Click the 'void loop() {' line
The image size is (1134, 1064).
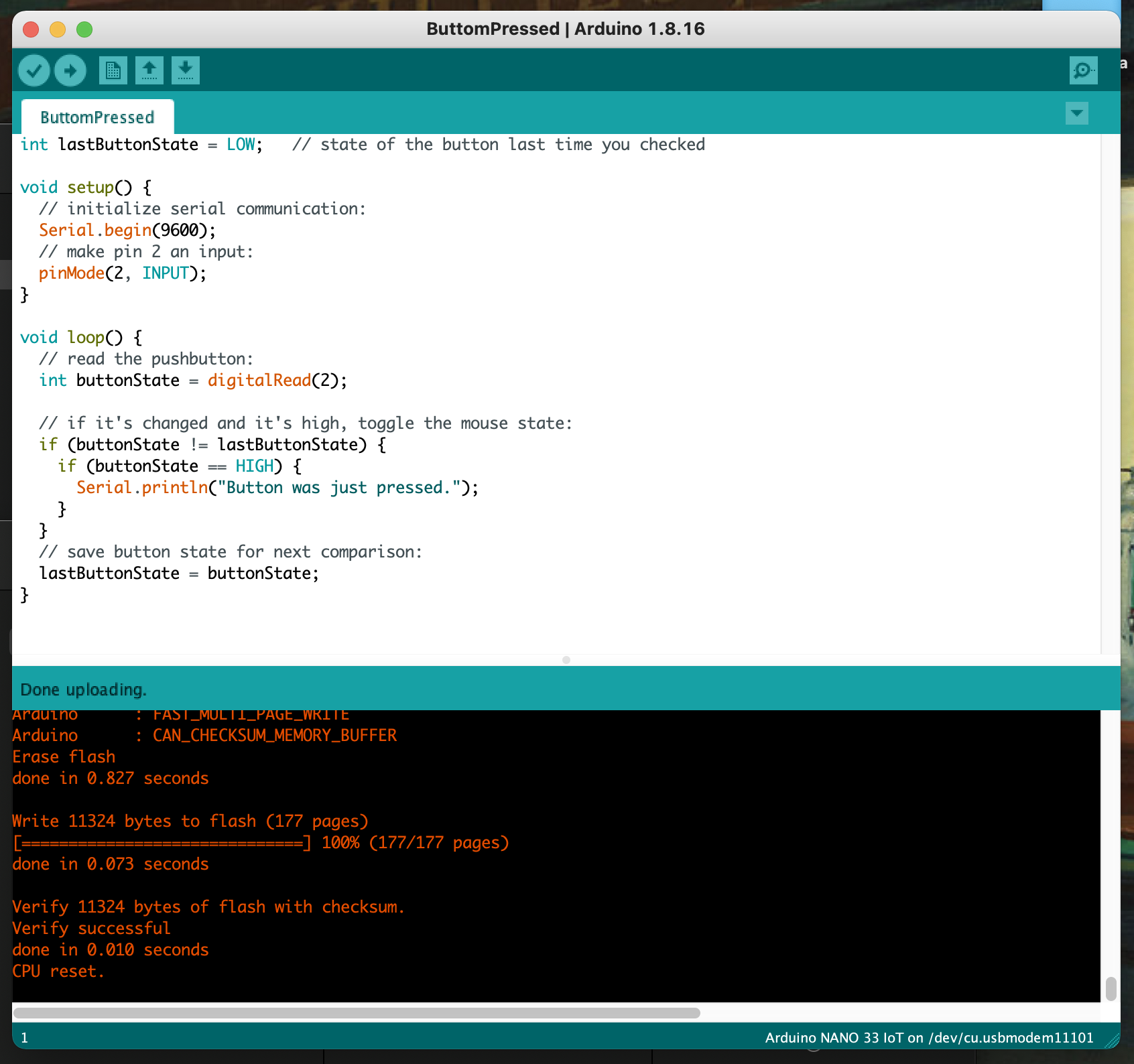[81, 338]
